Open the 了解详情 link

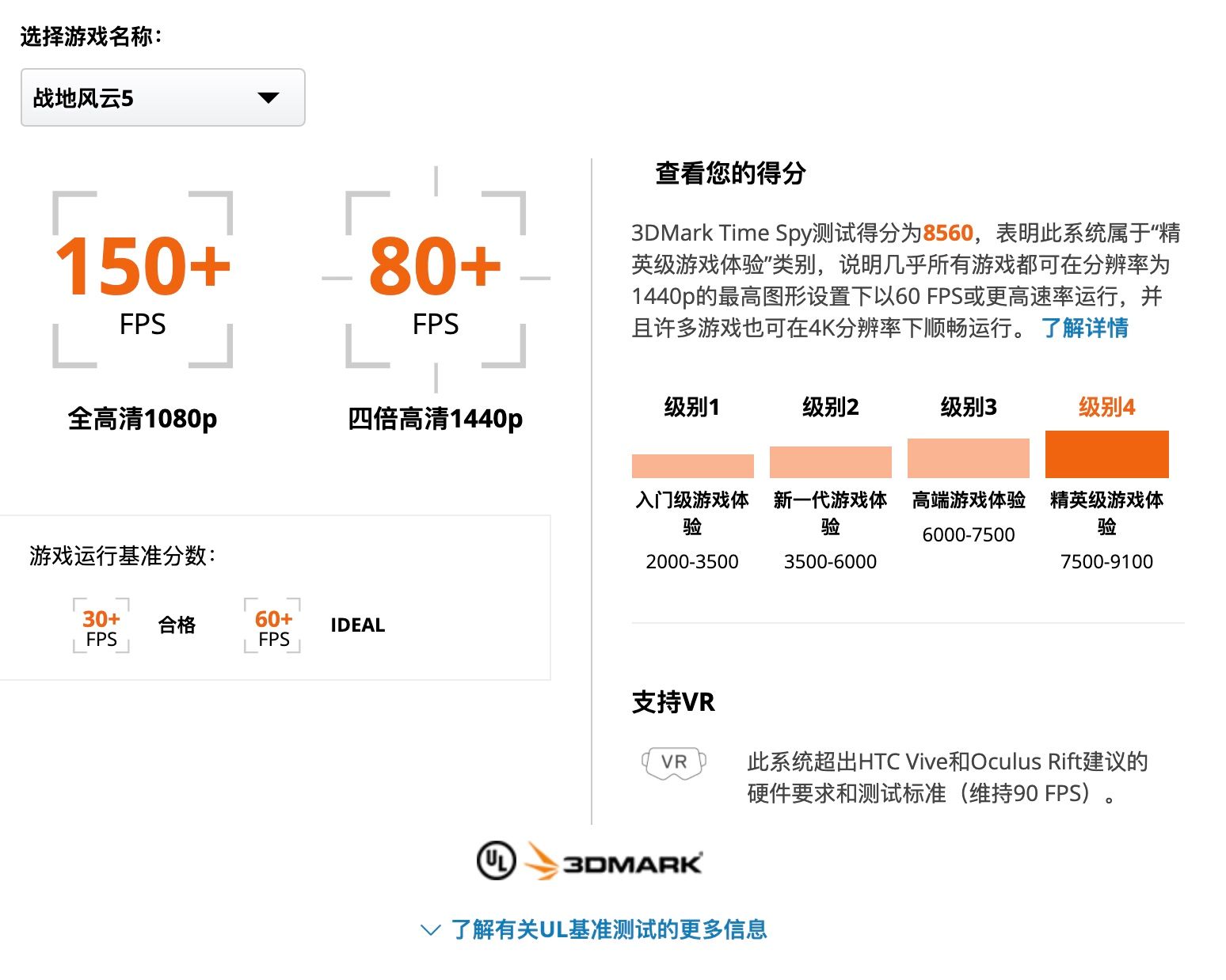coord(1087,329)
